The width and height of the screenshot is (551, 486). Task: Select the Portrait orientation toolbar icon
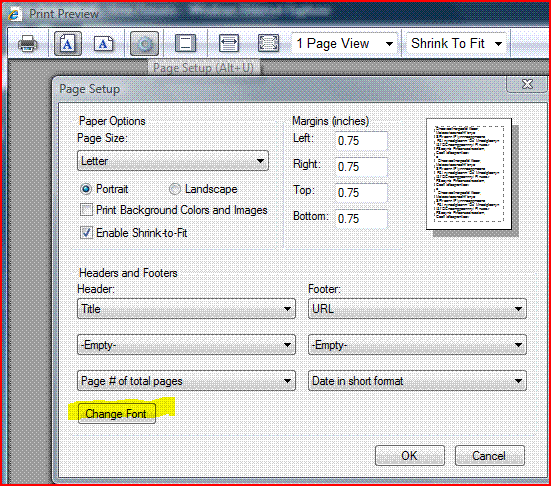(68, 44)
